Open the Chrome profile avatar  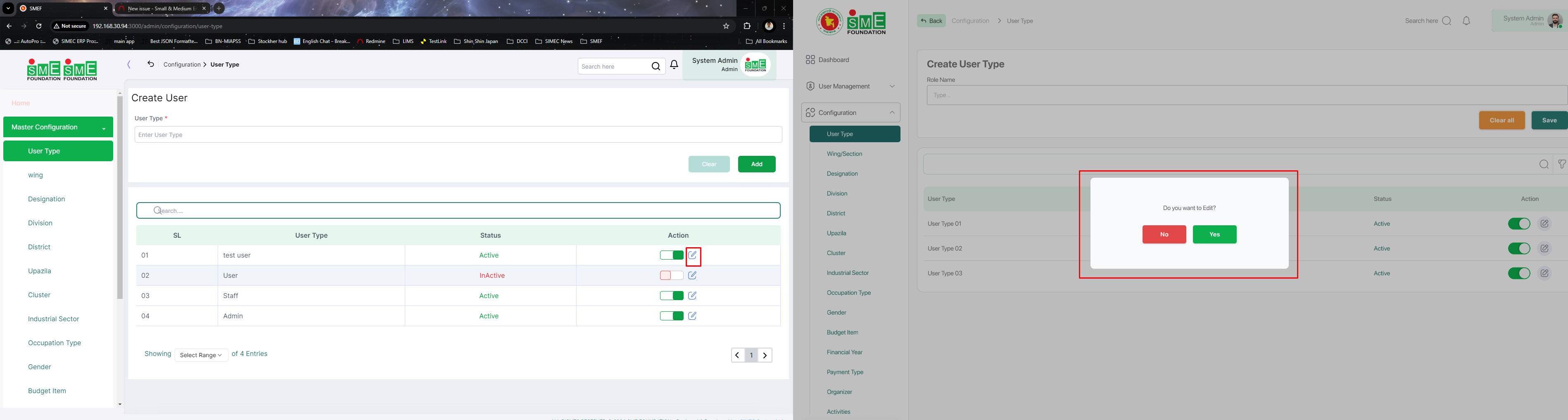pos(769,26)
